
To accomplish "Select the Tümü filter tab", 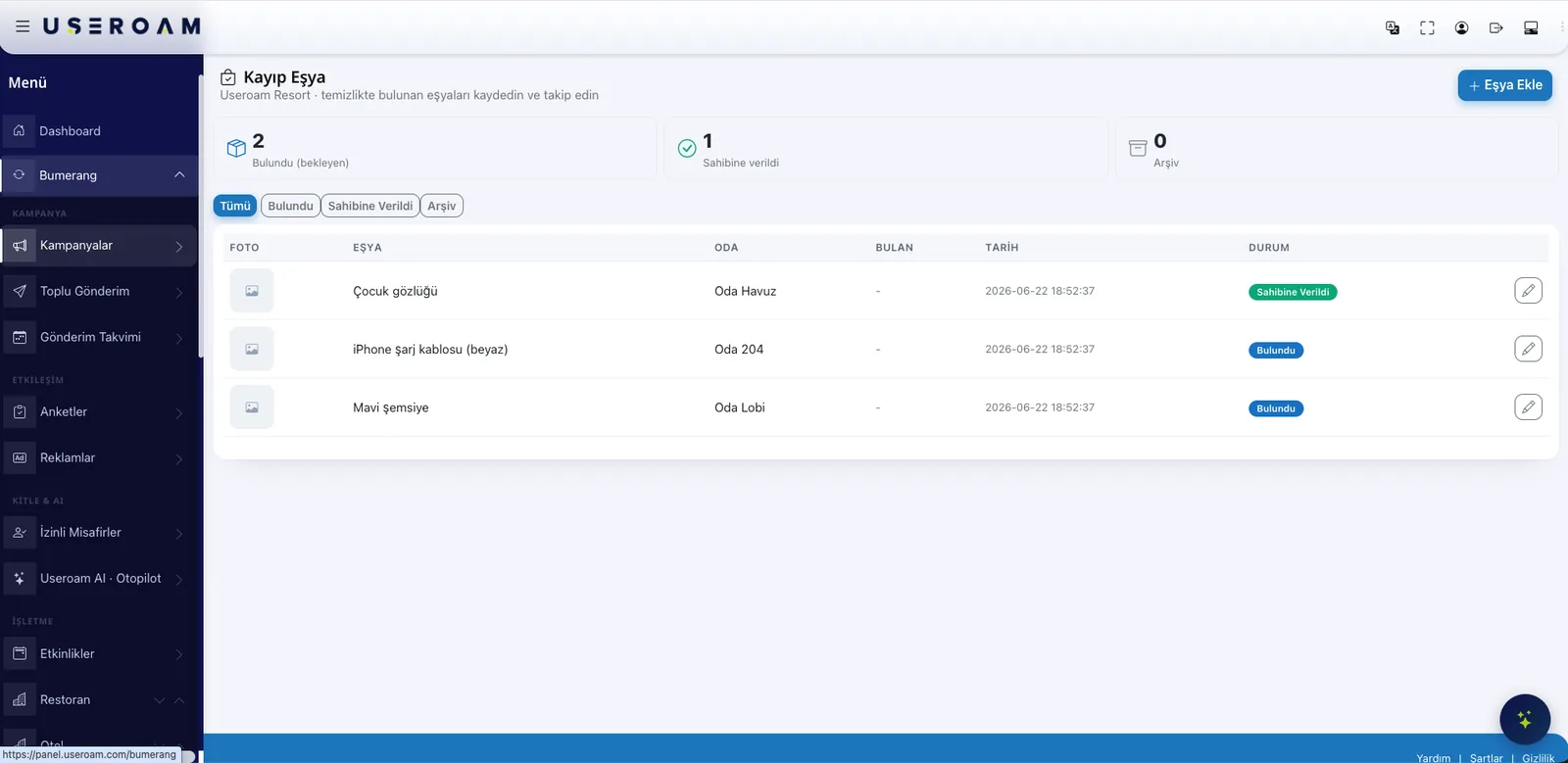I will [235, 206].
